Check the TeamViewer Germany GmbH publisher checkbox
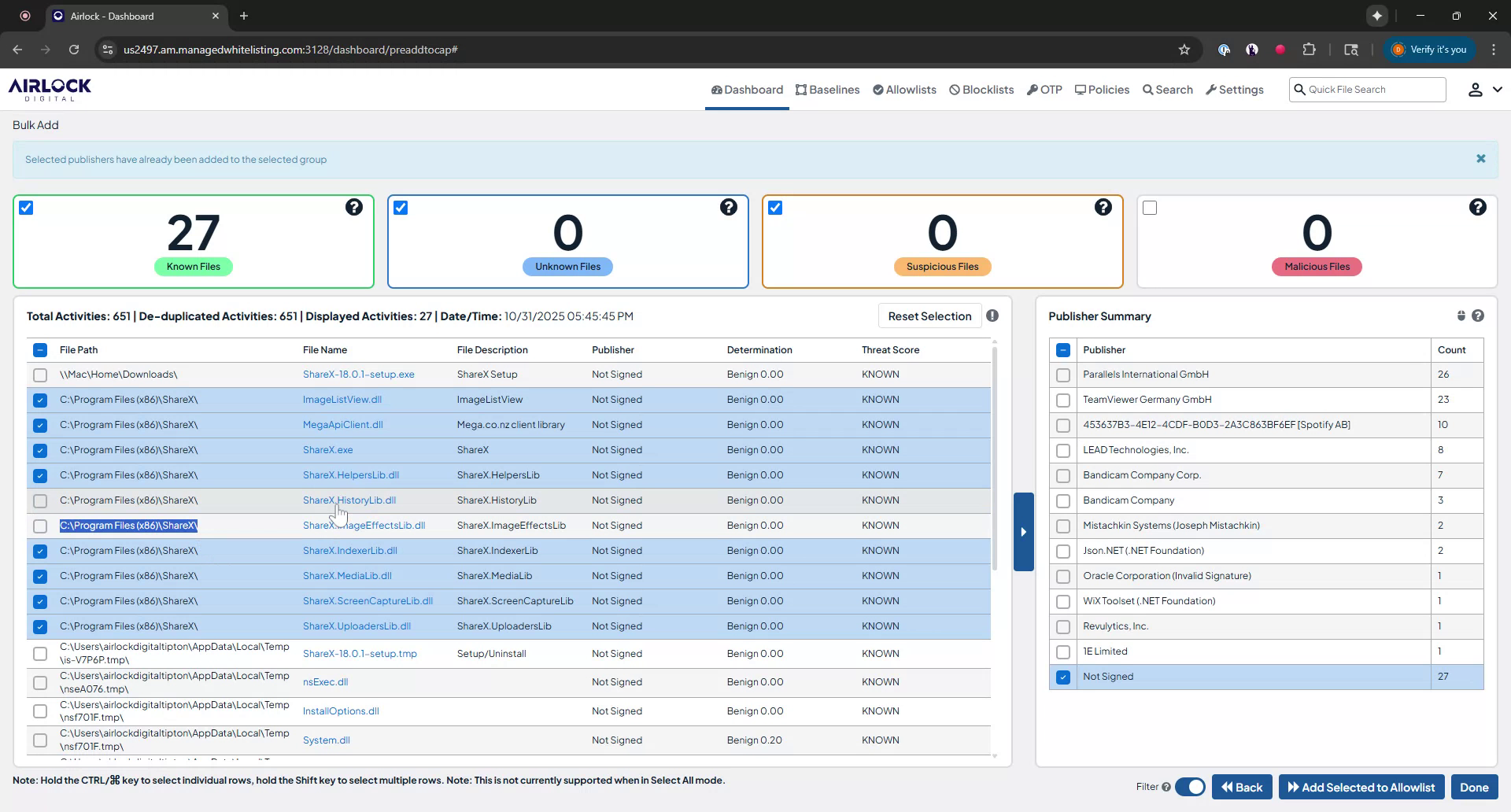The height and width of the screenshot is (812, 1511). (x=1062, y=400)
